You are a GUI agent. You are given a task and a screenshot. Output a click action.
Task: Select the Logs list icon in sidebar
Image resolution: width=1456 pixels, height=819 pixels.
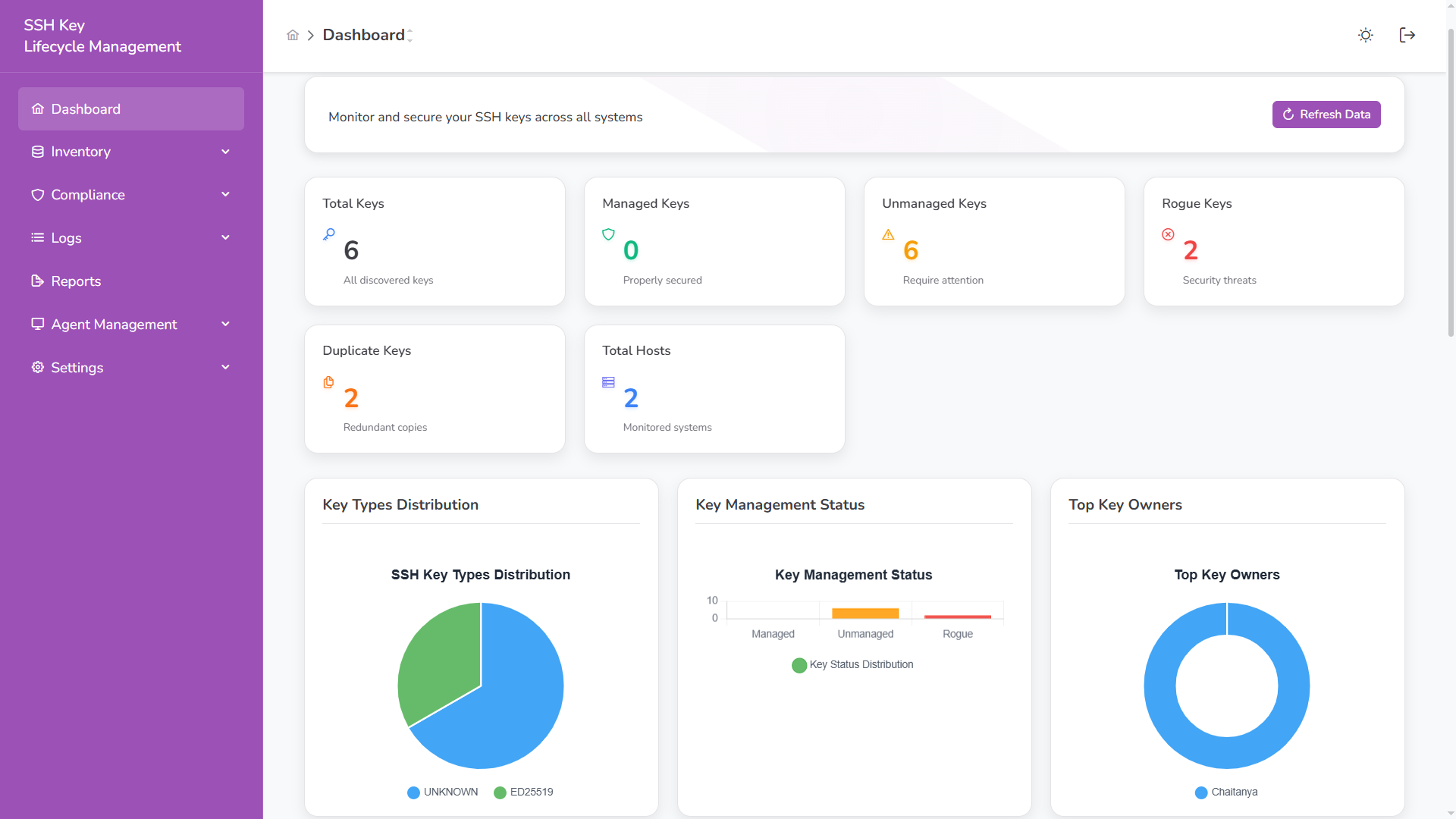pos(37,237)
